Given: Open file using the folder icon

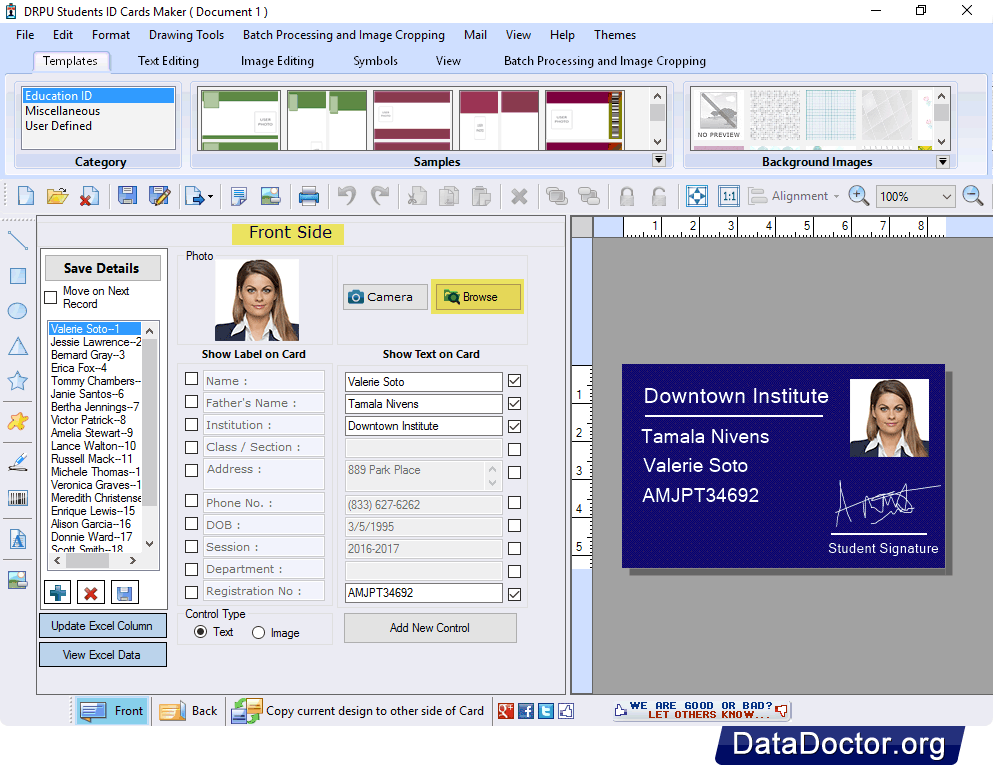Looking at the screenshot, I should coord(57,196).
